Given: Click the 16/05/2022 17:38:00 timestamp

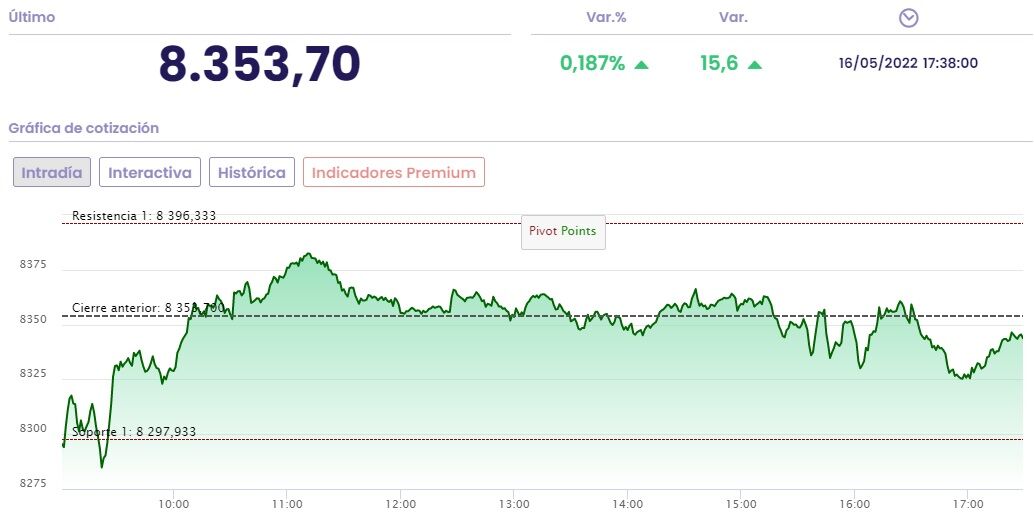Looking at the screenshot, I should [x=908, y=64].
